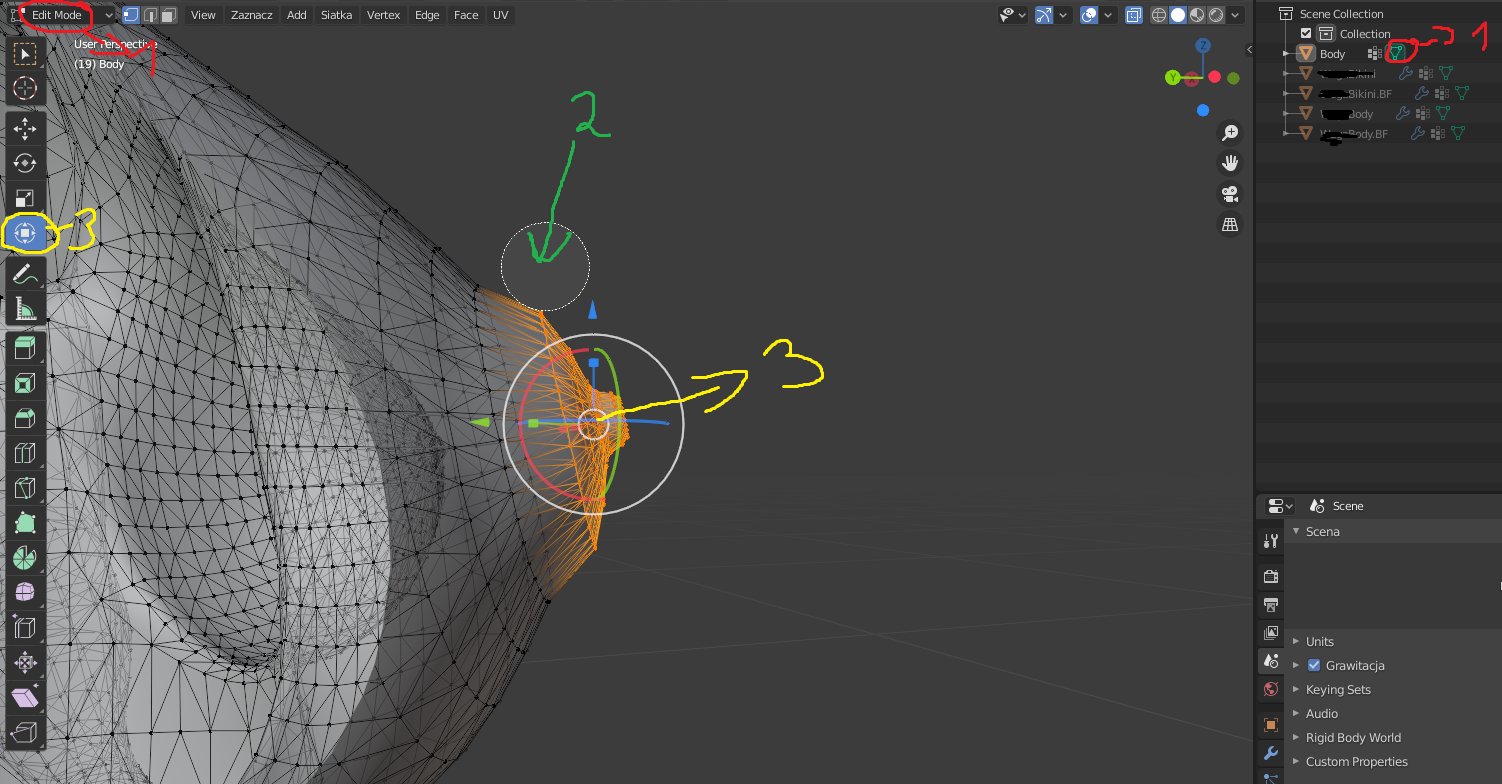Open the shading options dropdown arrow
The height and width of the screenshot is (784, 1502).
coord(1236,15)
